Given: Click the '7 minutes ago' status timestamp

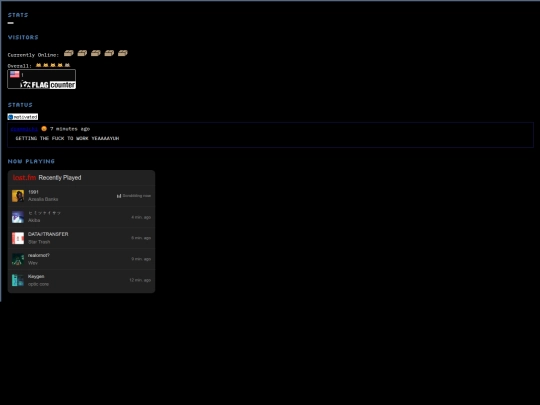Looking at the screenshot, I should coord(70,129).
